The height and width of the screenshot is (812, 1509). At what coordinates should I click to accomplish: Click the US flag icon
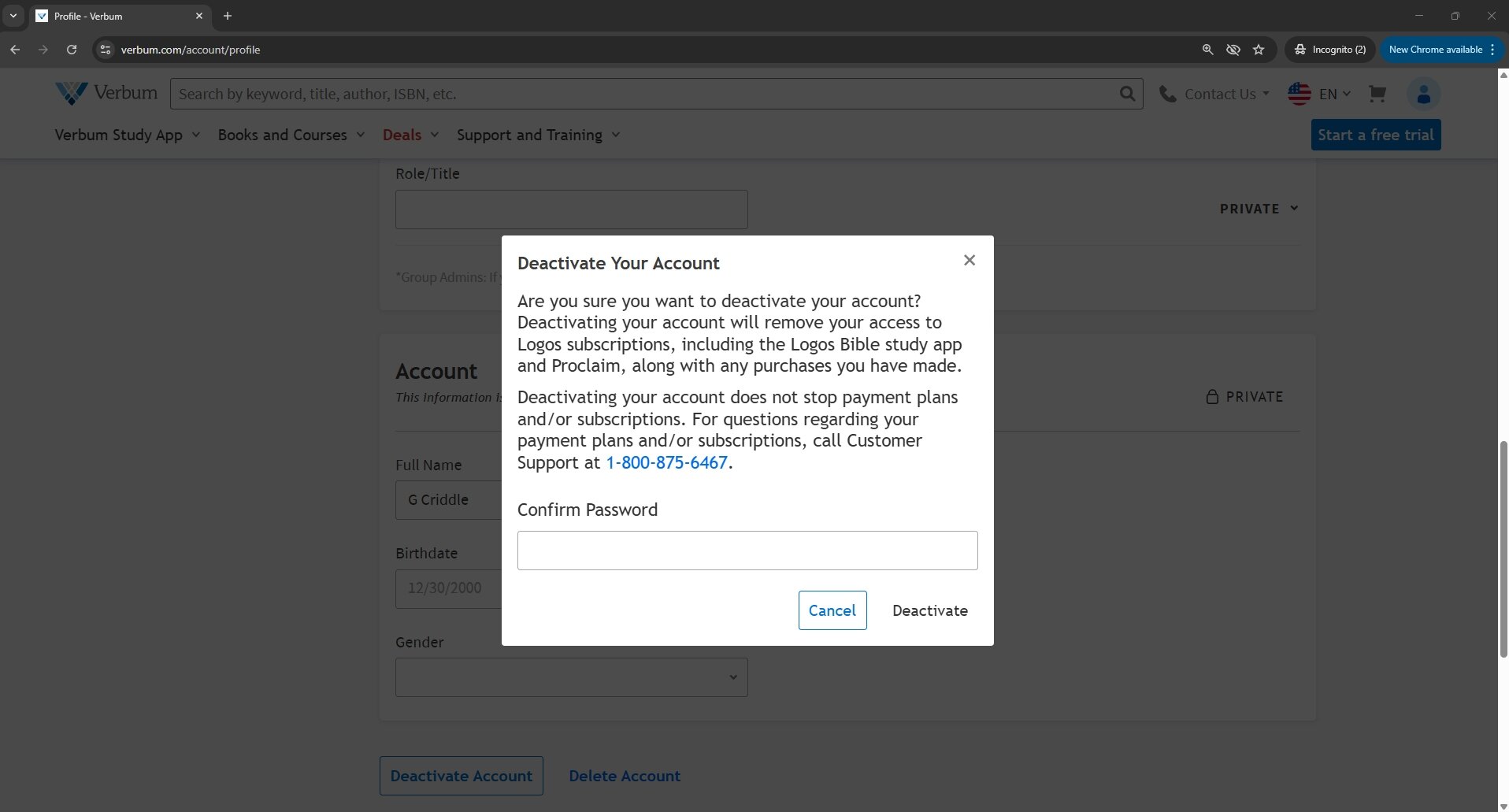coord(1300,94)
